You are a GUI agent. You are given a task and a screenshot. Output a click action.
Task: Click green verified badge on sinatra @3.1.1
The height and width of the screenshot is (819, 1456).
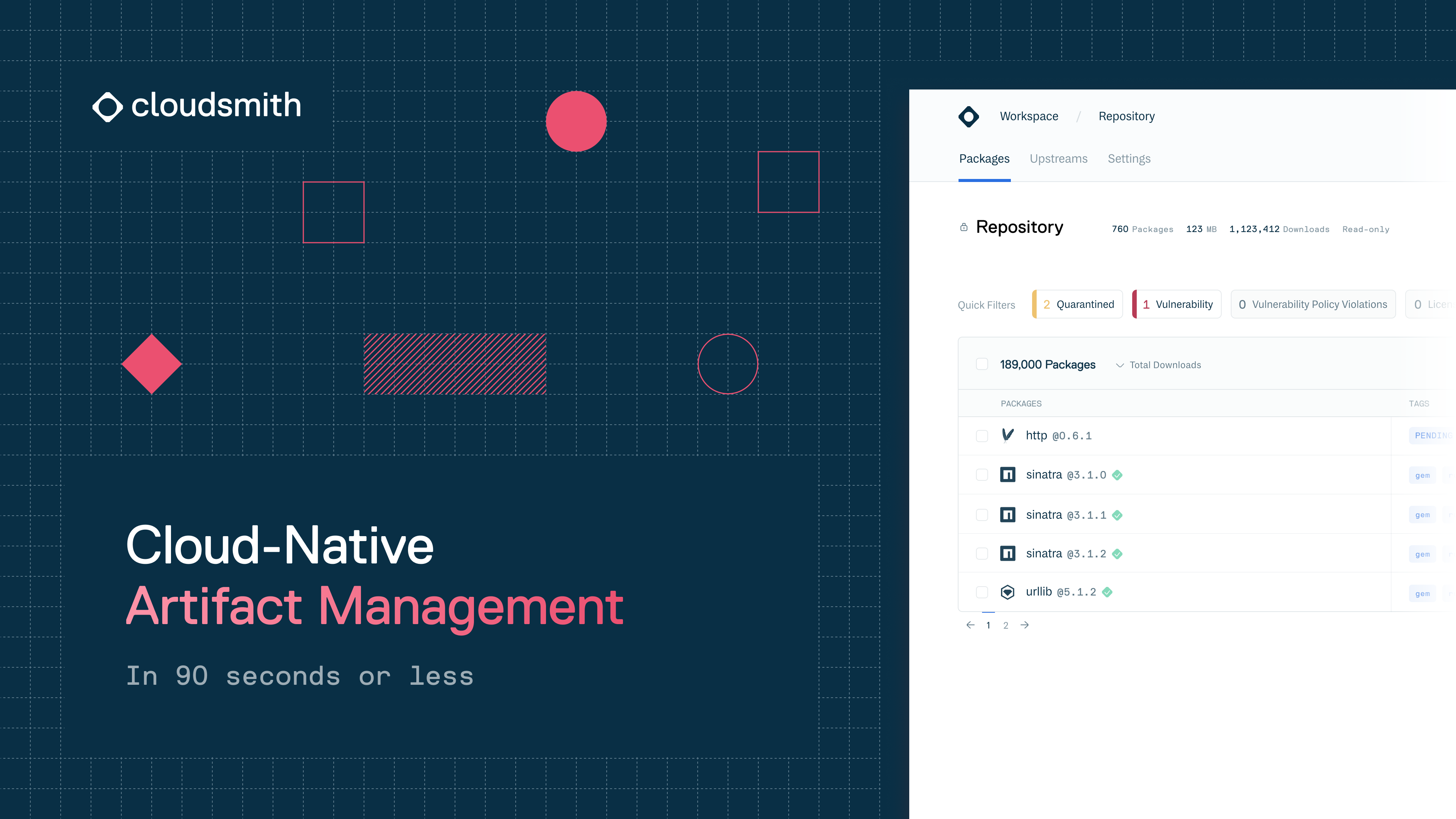[x=1117, y=515]
